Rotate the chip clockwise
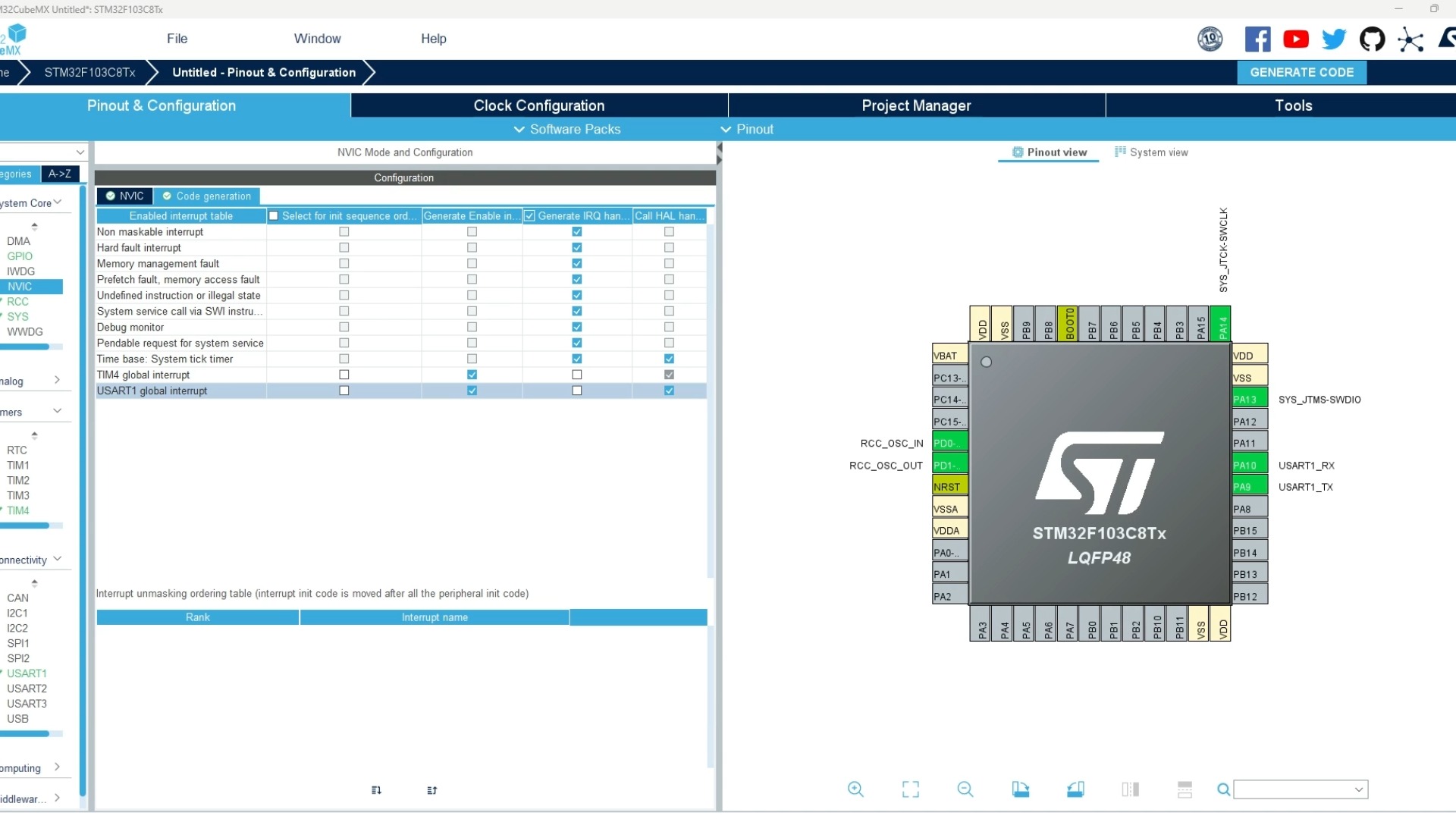1456x819 pixels. tap(1021, 789)
